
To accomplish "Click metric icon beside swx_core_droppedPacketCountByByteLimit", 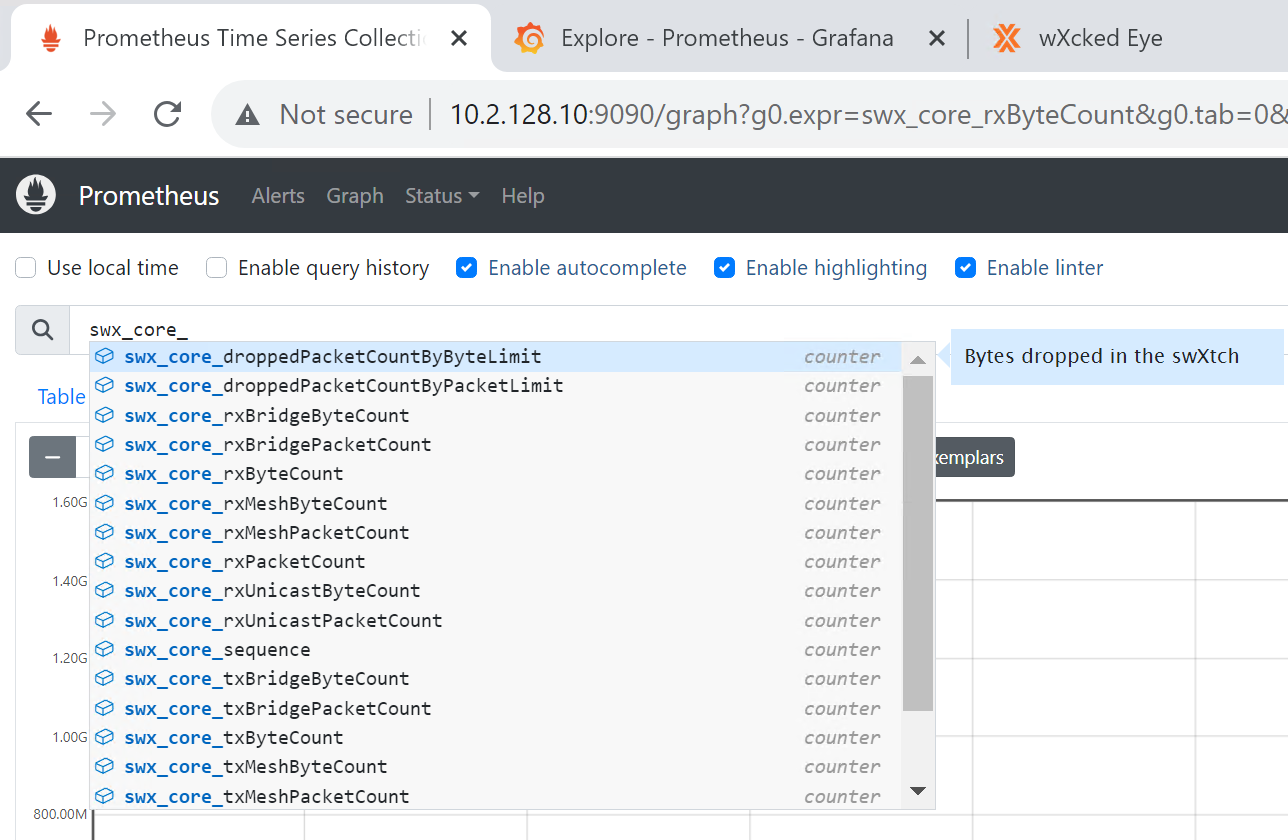I will (x=104, y=356).
